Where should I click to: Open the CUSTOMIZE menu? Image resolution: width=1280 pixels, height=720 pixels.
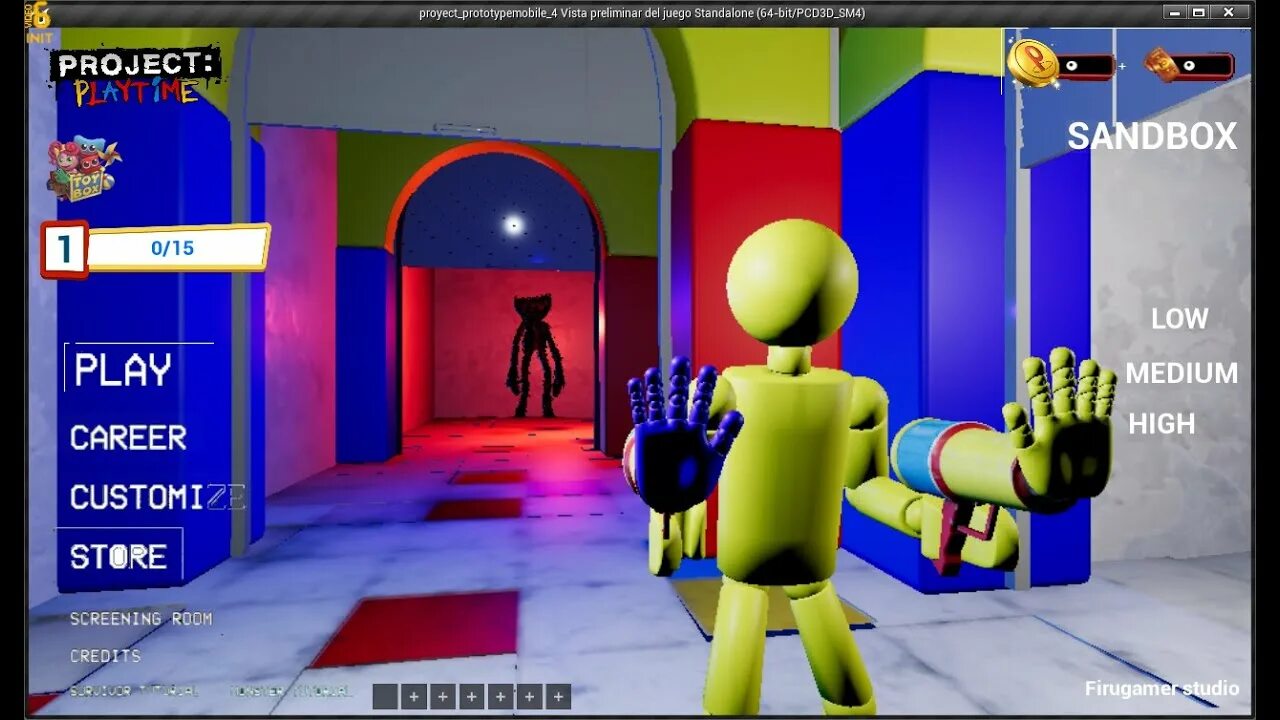[157, 497]
